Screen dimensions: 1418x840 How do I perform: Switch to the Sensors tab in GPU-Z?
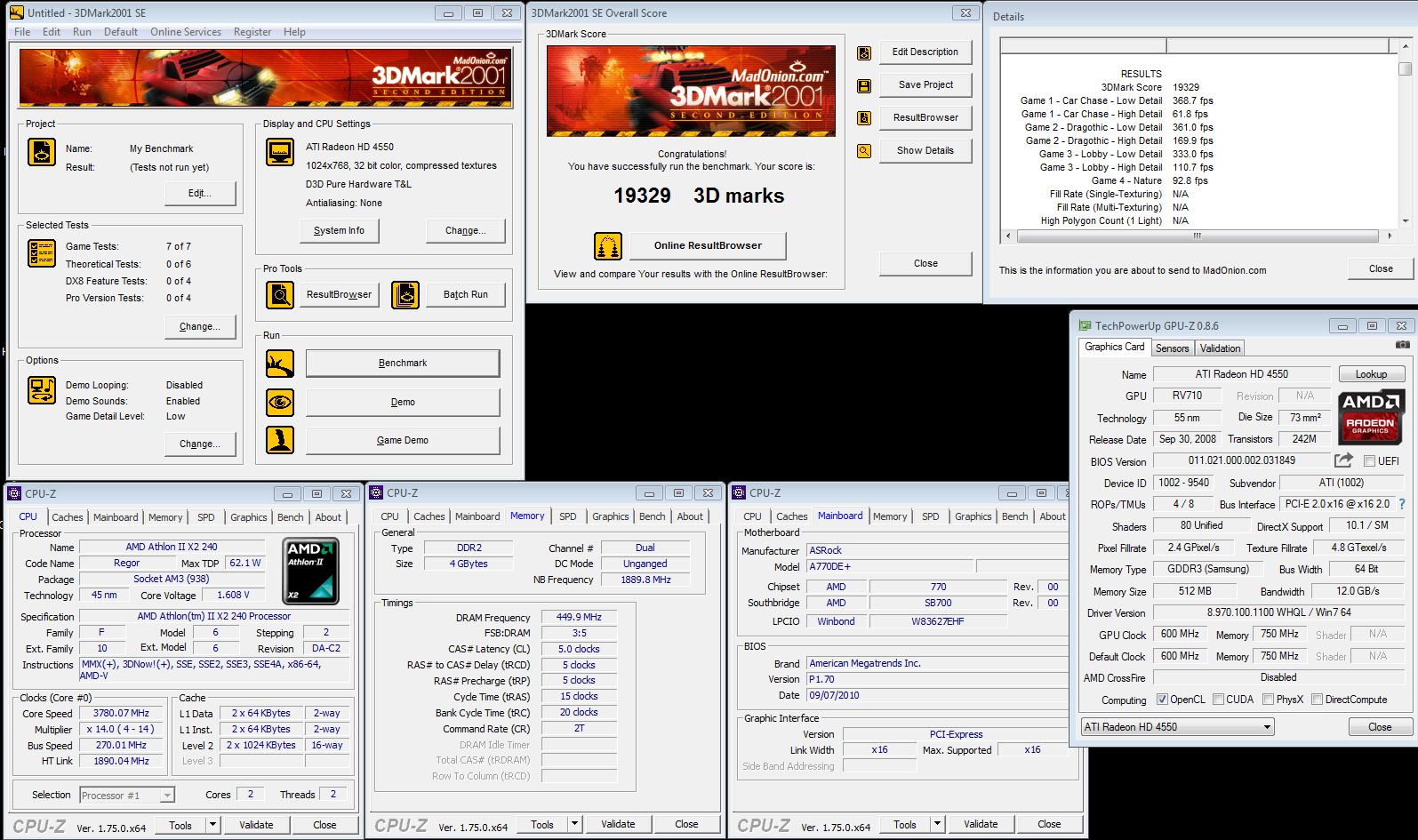point(1172,348)
